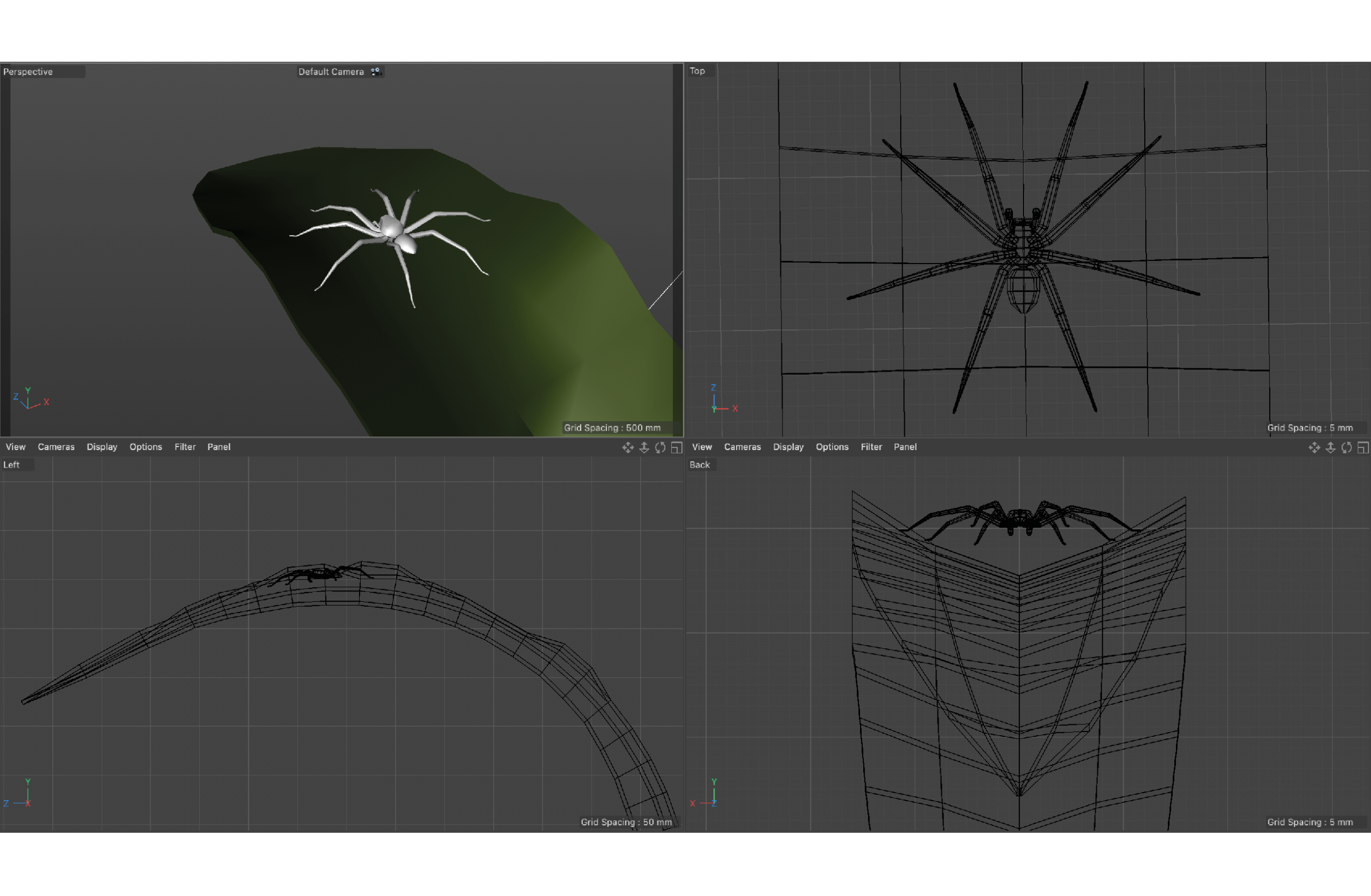Open the Display menu in Back viewport

coord(787,447)
